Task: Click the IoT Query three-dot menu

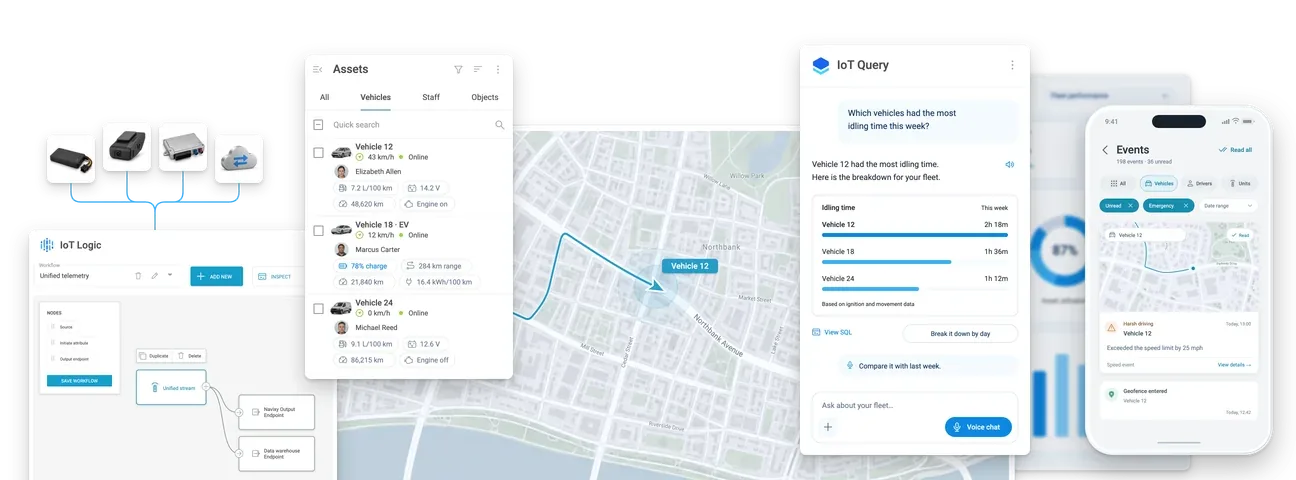Action: tap(1012, 65)
